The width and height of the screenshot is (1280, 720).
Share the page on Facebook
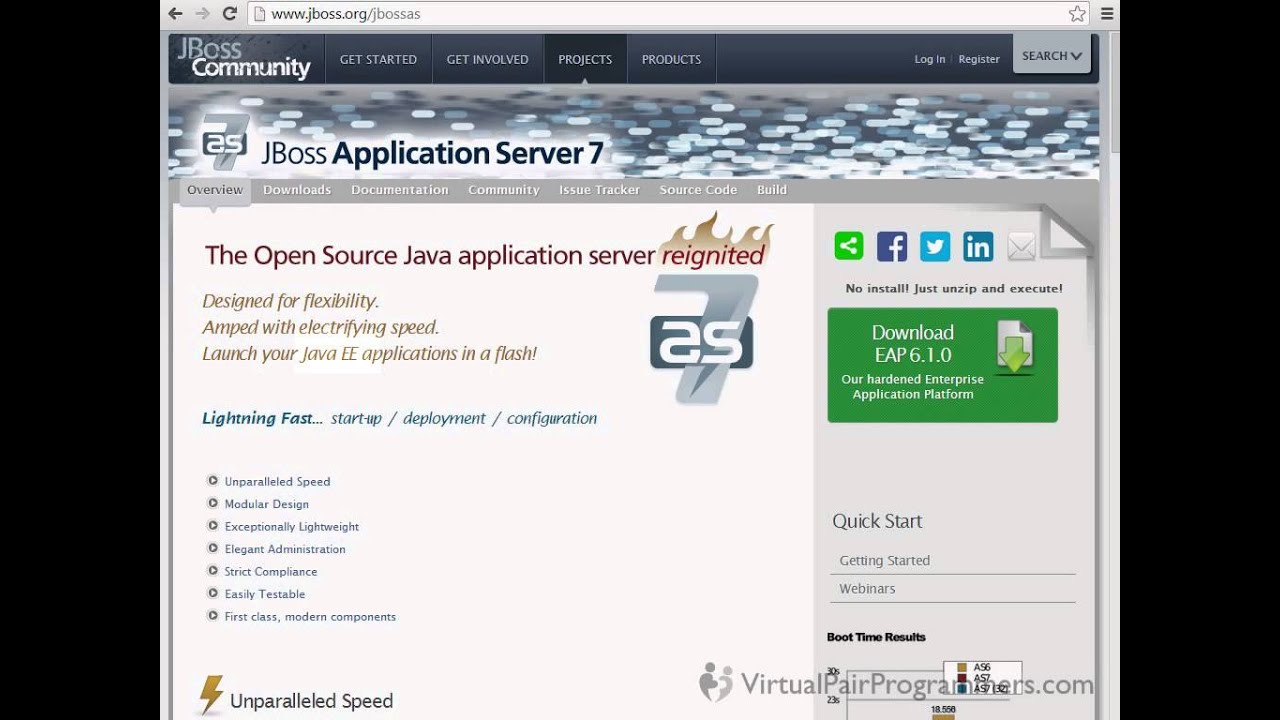tap(892, 246)
